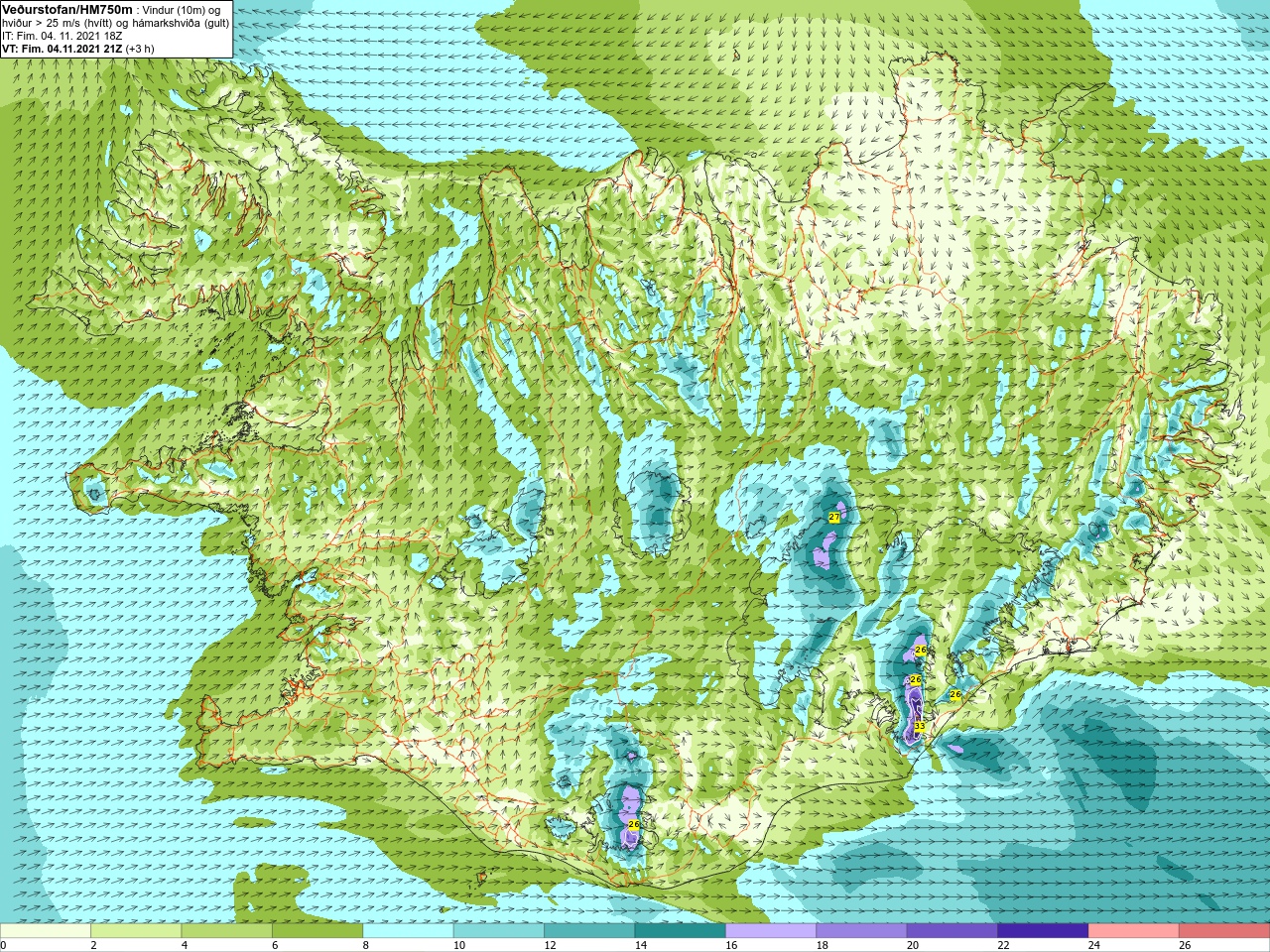This screenshot has width=1270, height=952.
Task: Click the legend scale number '14'
Action: pos(641,946)
